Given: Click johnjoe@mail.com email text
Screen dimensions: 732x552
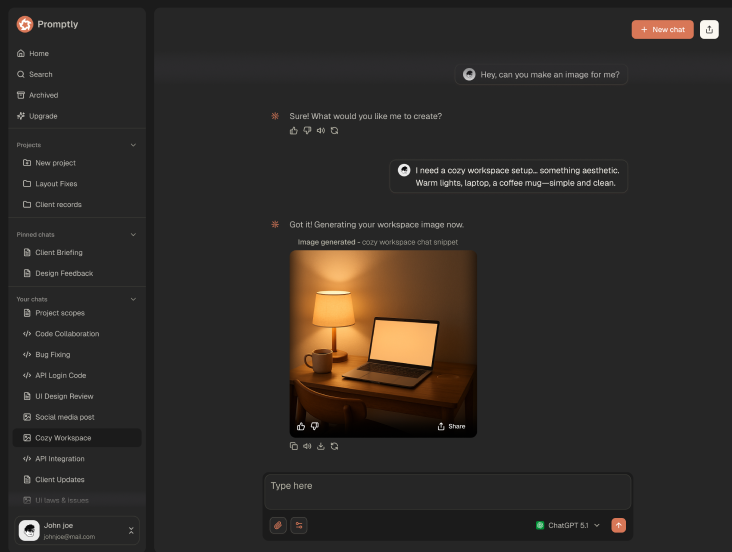Looking at the screenshot, I should tap(70, 537).
